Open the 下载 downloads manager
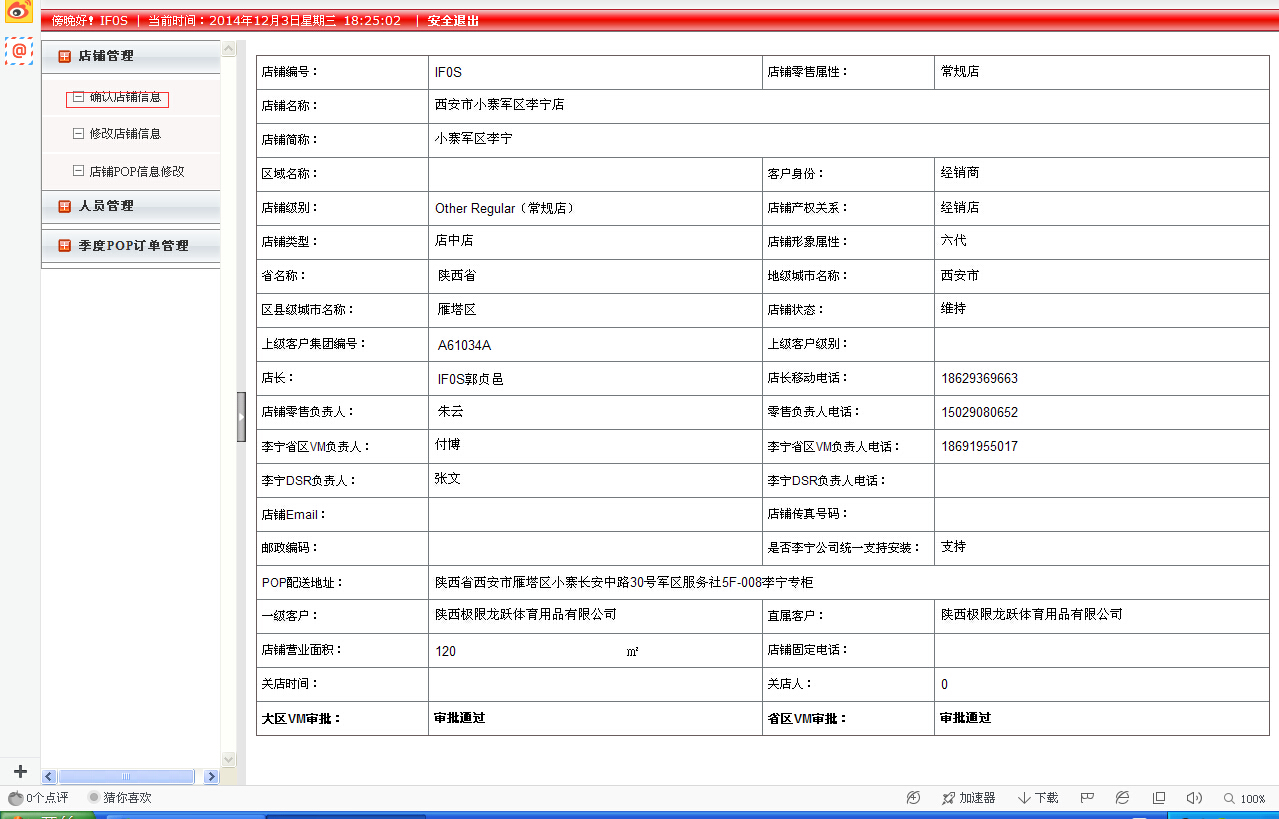The image size is (1279, 819). pos(1038,798)
